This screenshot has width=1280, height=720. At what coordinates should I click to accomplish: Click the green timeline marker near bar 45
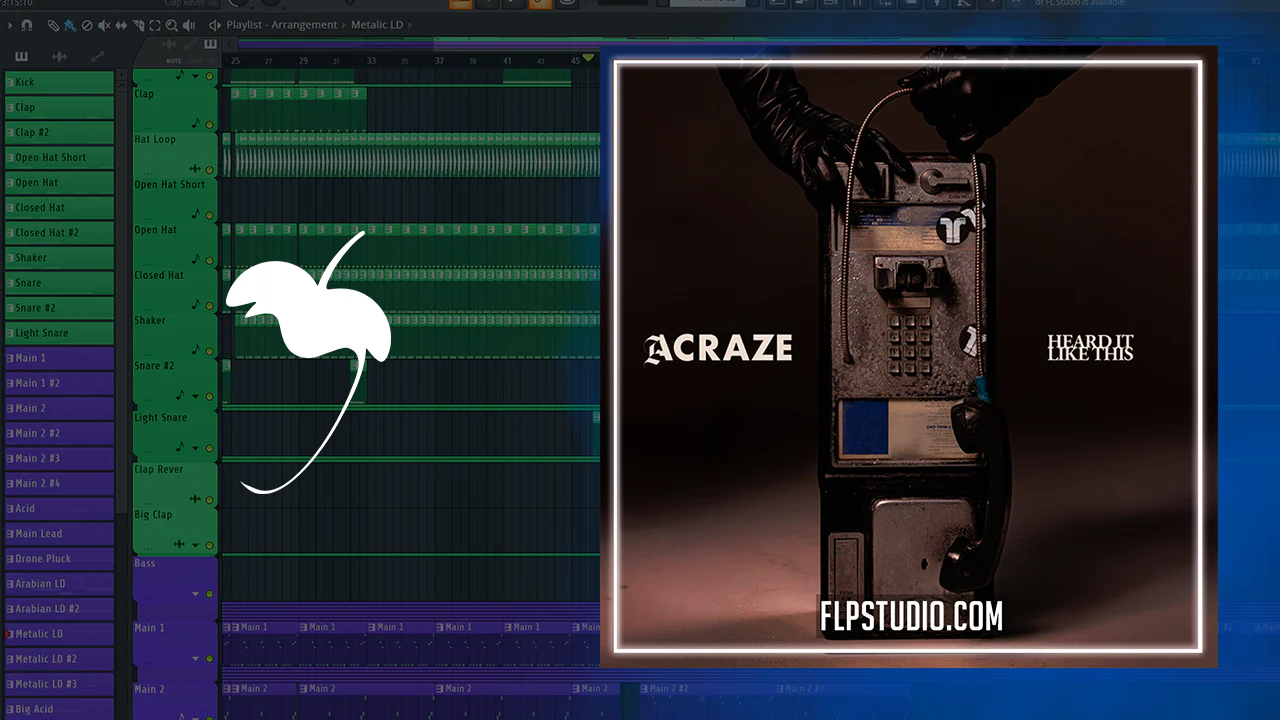pos(588,59)
